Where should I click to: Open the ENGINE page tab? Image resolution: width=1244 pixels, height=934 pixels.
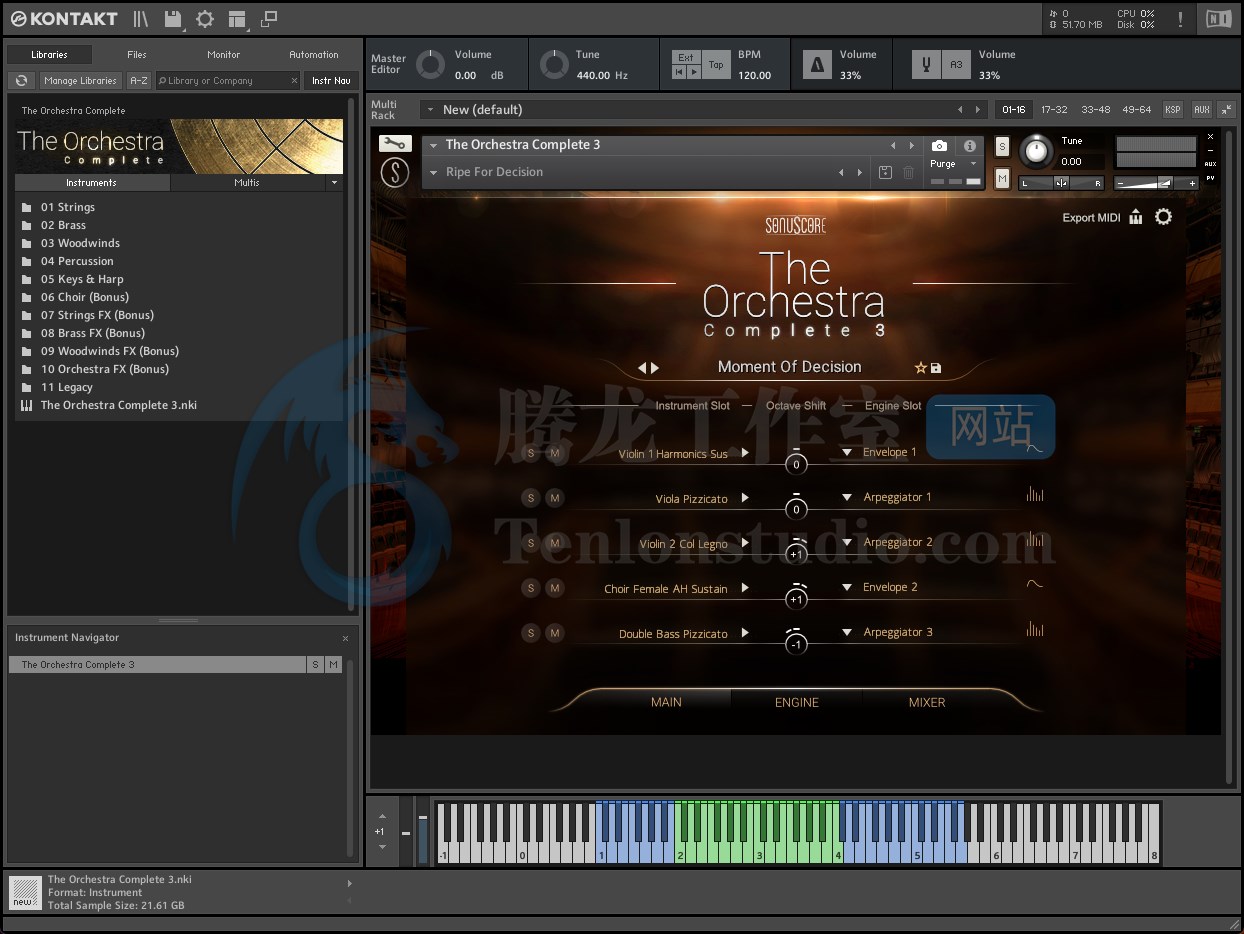point(797,702)
